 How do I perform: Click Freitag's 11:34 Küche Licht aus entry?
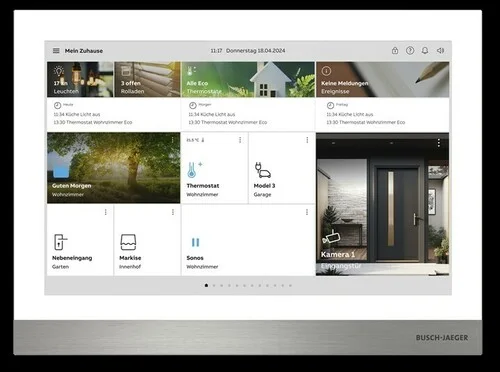click(x=350, y=114)
